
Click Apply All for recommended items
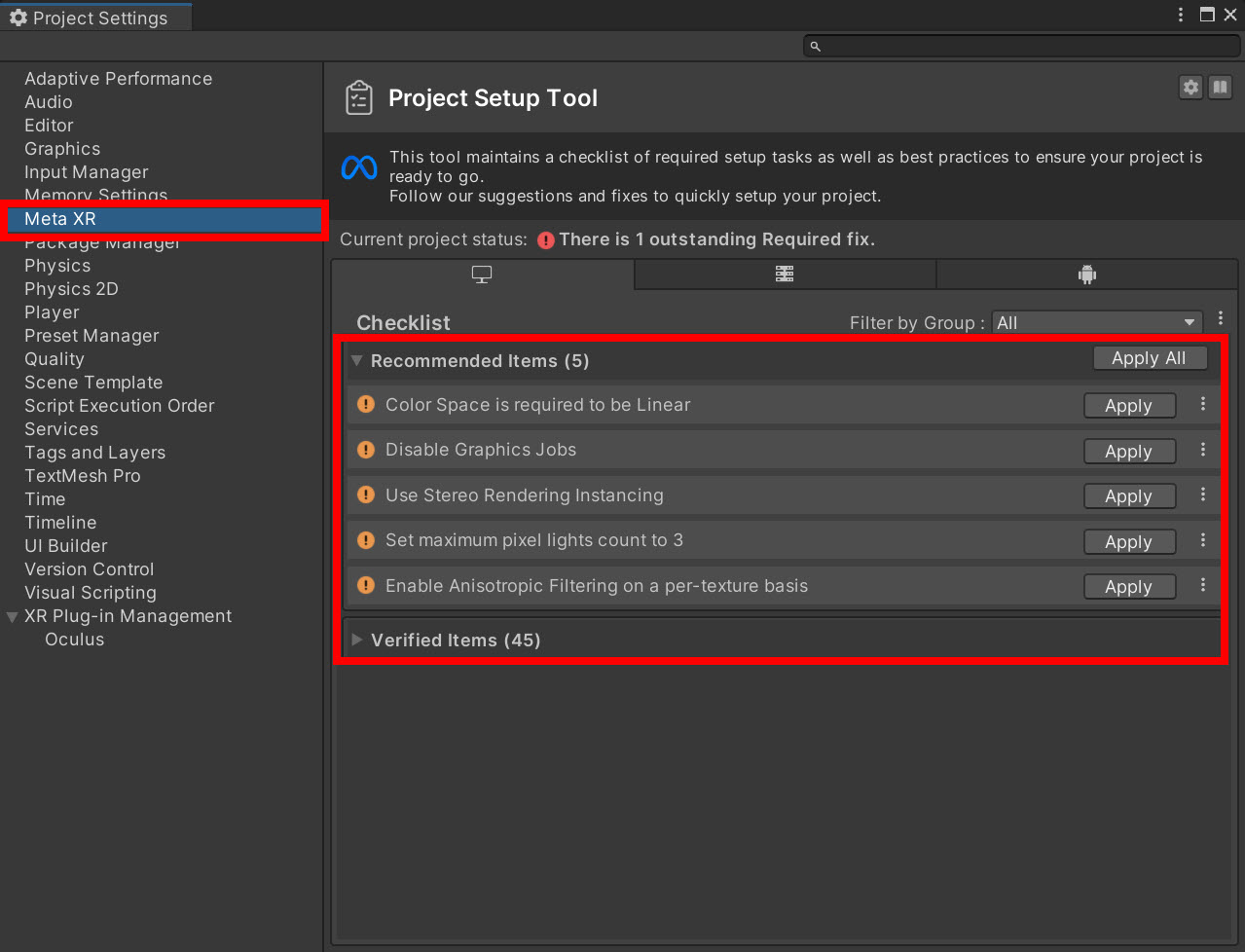coord(1150,358)
